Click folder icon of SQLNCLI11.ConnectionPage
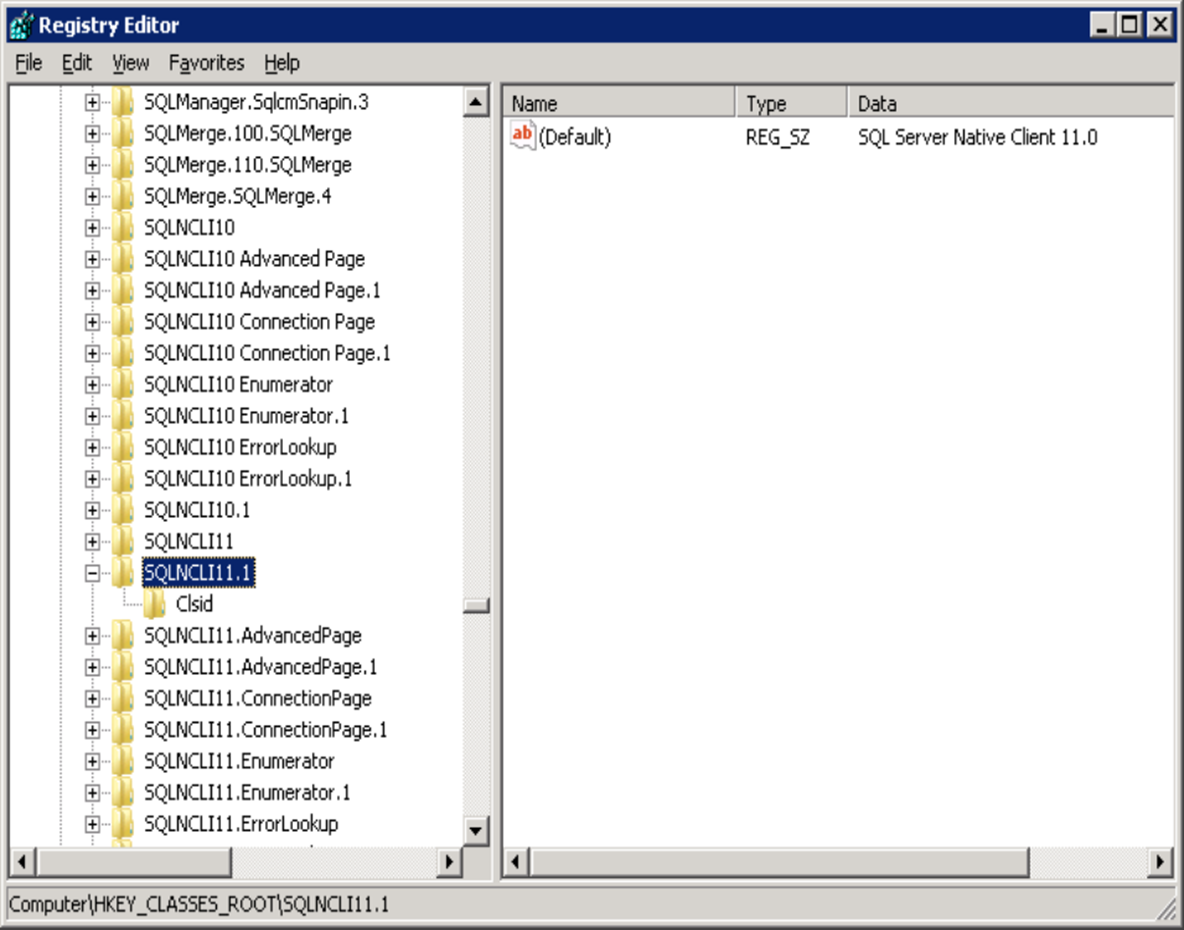The image size is (1184, 930). point(122,698)
